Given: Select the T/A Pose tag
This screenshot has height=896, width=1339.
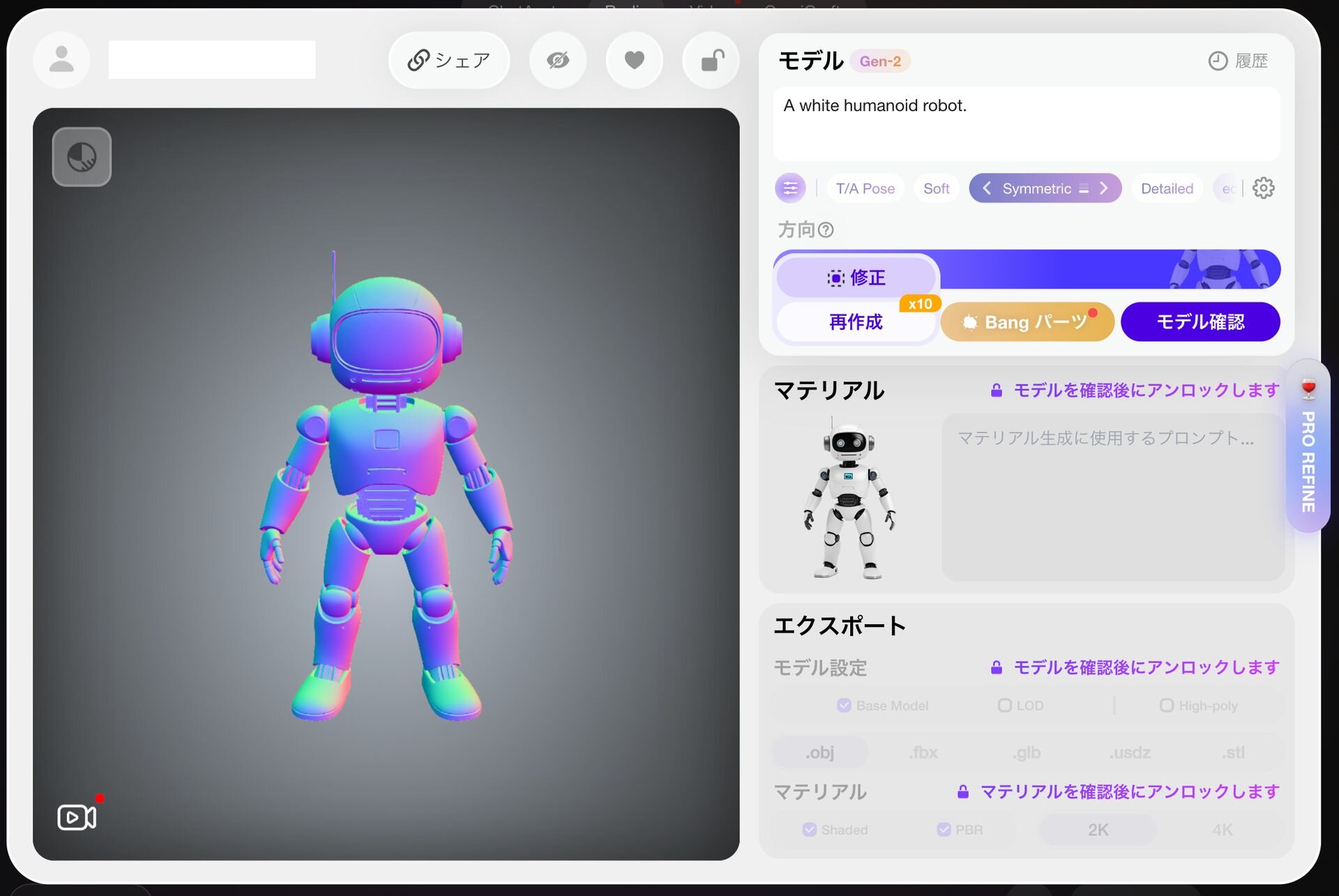Looking at the screenshot, I should [865, 188].
